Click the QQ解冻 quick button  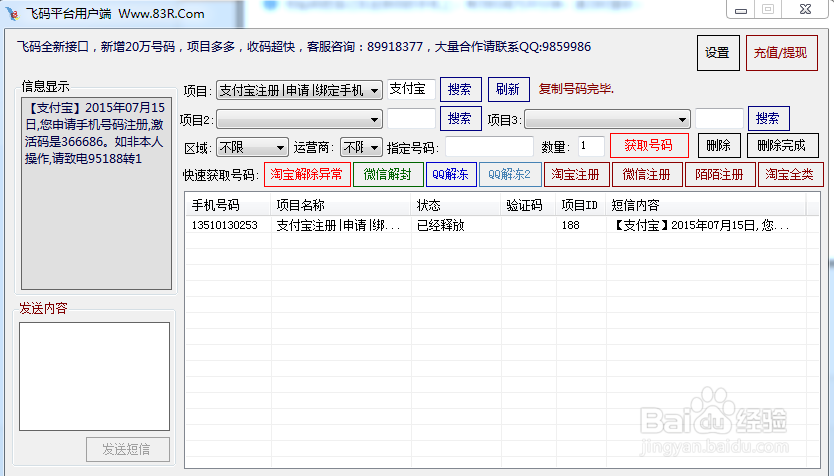coord(451,174)
